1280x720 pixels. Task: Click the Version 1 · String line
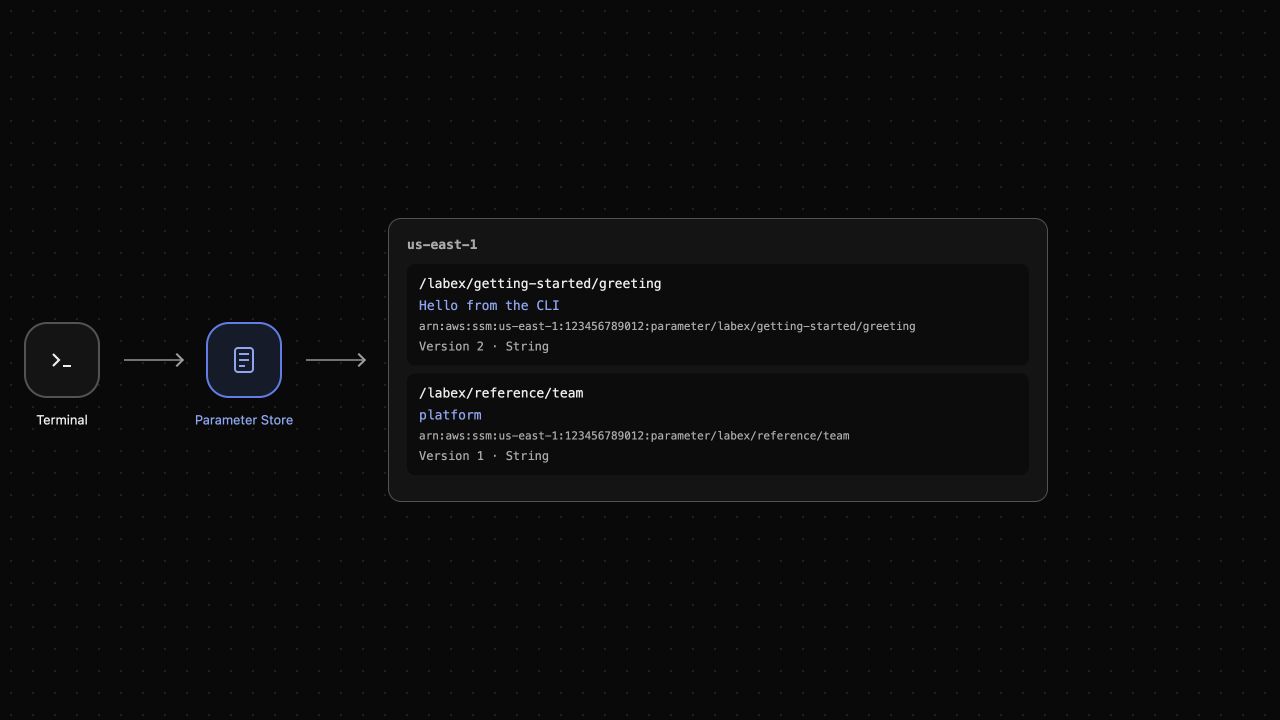pos(484,456)
